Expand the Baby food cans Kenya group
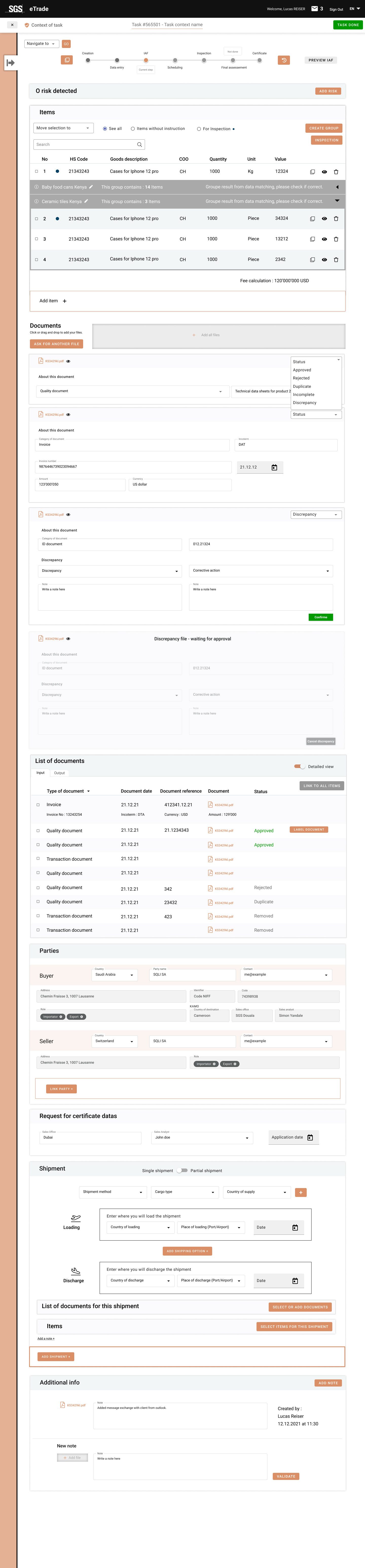This screenshot has width=365, height=1568. [x=337, y=187]
